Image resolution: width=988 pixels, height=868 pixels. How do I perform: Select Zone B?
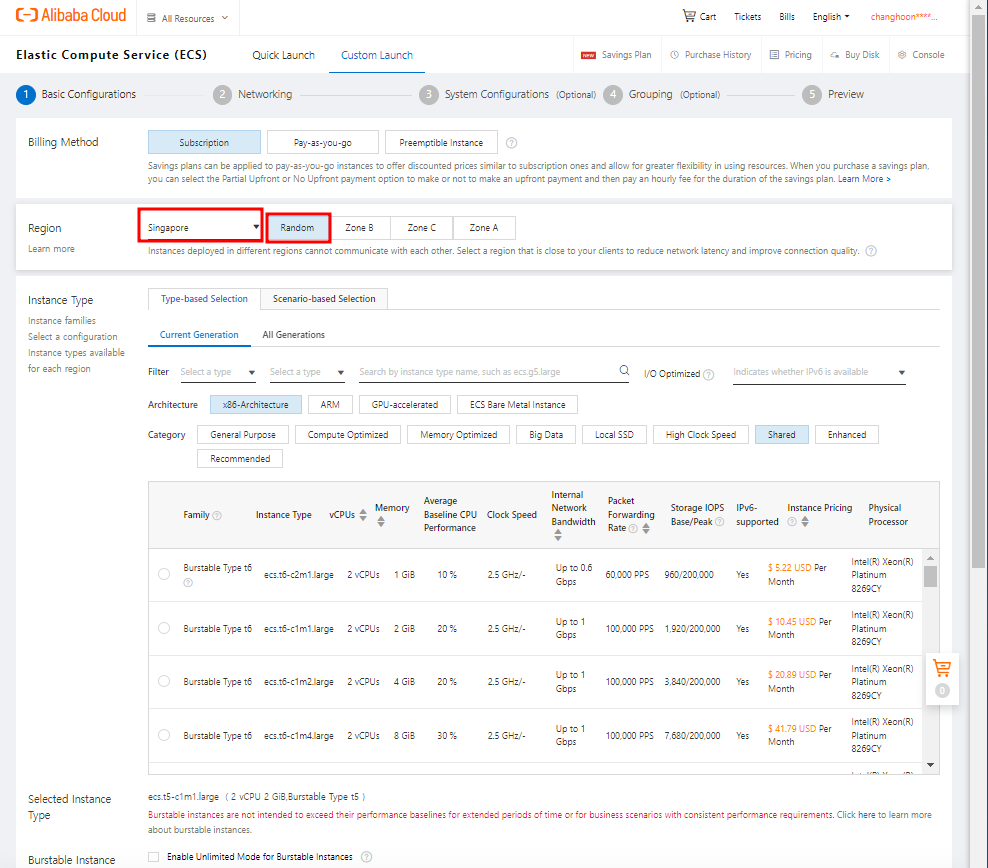tap(359, 227)
